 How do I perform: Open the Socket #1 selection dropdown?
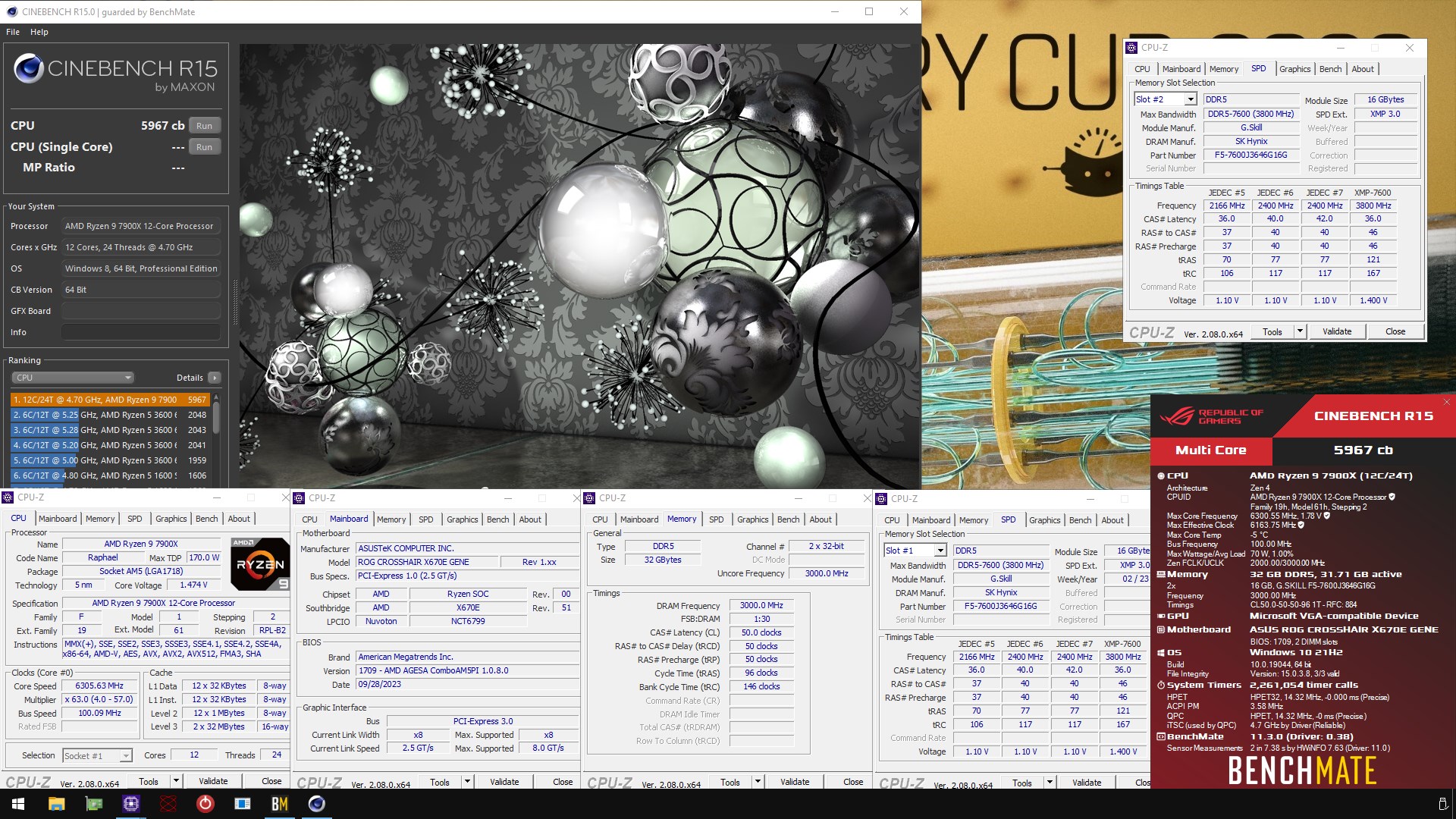(x=126, y=755)
